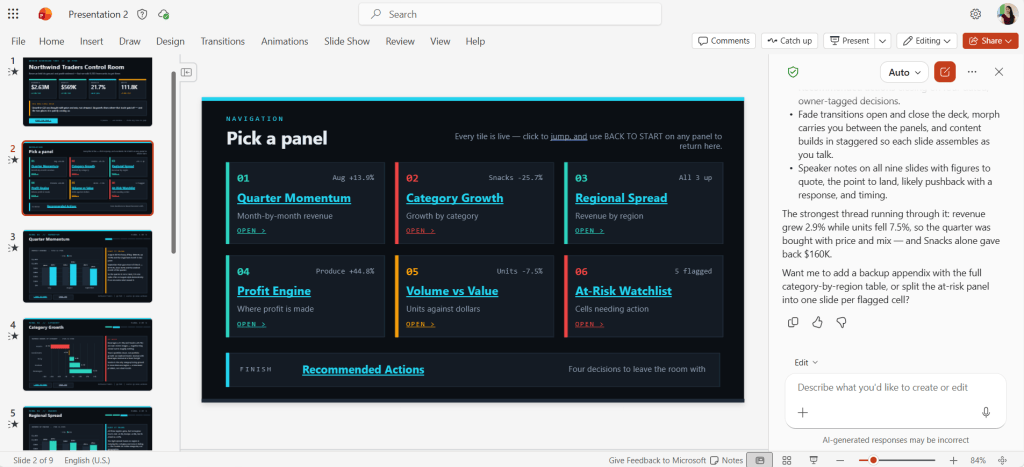Open the Editing mode dropdown
Image resolution: width=1024 pixels, height=467 pixels.
(926, 40)
